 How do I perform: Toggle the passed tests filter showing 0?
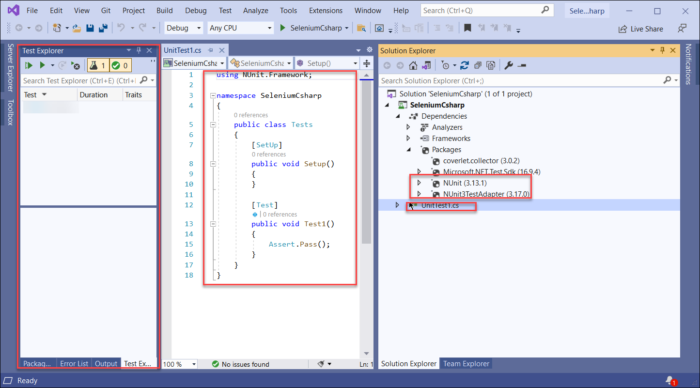pyautogui.click(x=120, y=66)
